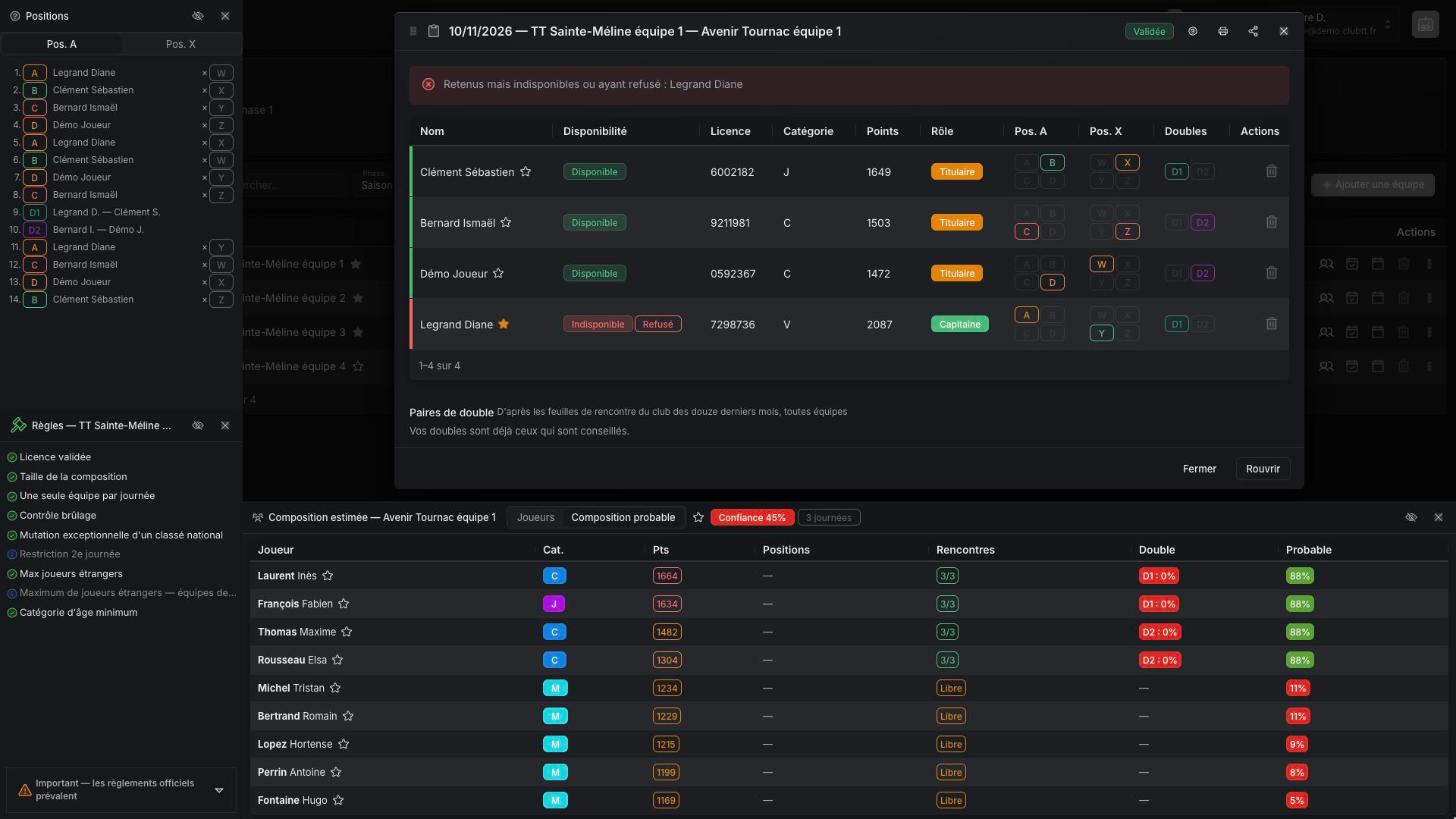Click the share icon in dialog header

pos(1253,31)
